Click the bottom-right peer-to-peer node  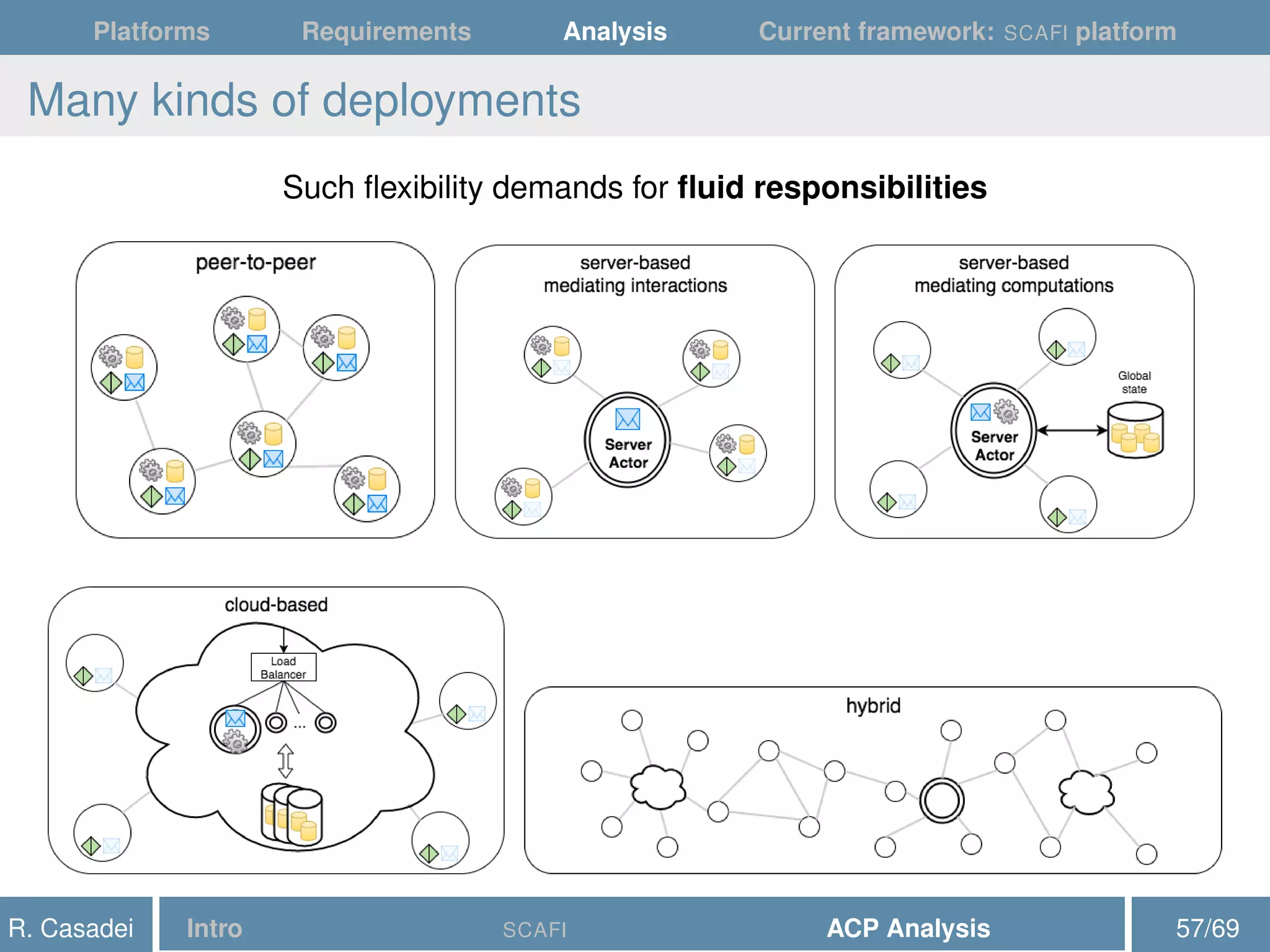pos(366,489)
